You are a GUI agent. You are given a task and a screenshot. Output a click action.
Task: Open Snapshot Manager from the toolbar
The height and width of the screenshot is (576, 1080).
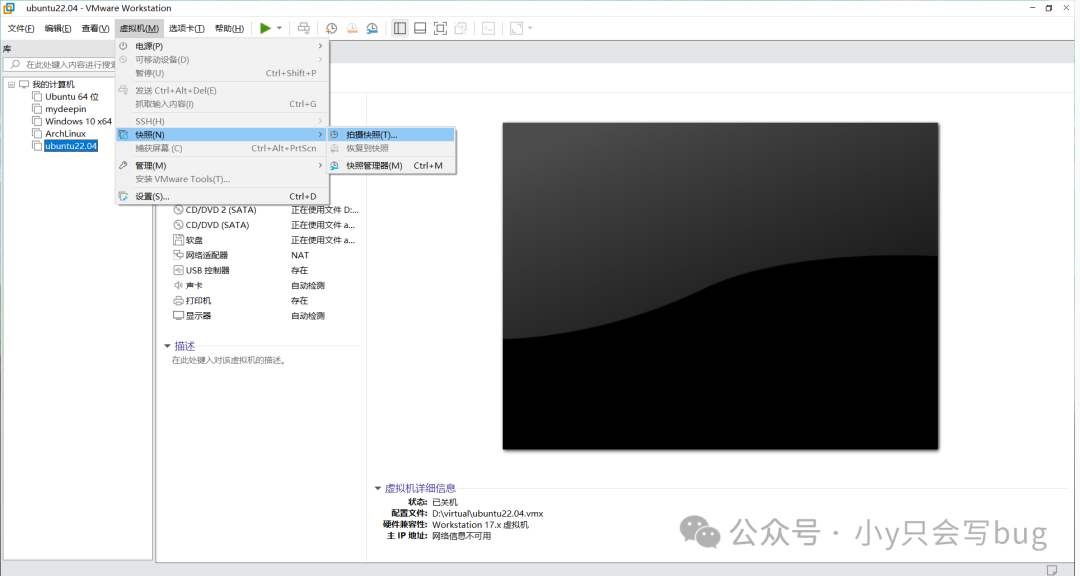tap(371, 28)
